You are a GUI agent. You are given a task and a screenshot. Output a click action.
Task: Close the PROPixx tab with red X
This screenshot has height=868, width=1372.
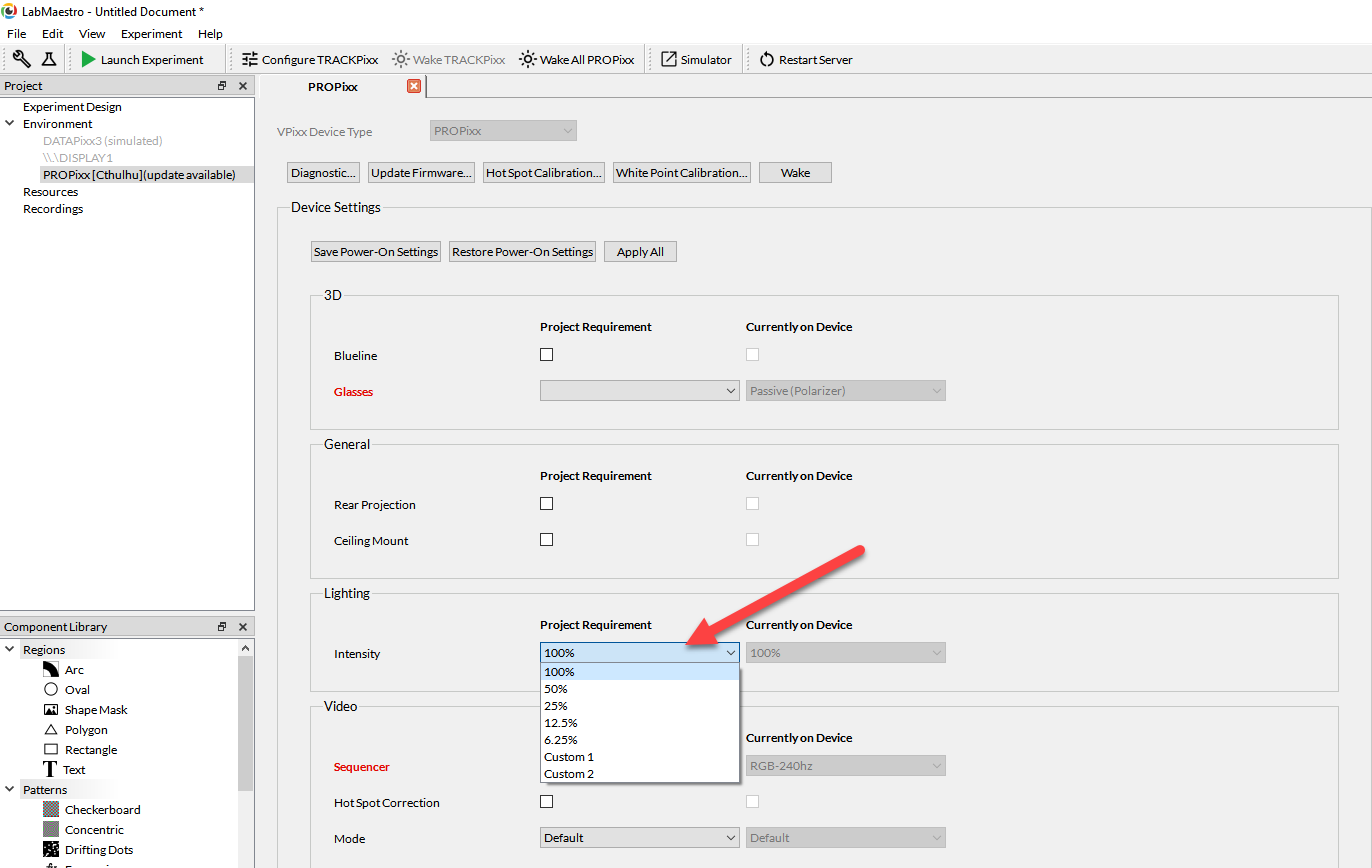(x=414, y=86)
